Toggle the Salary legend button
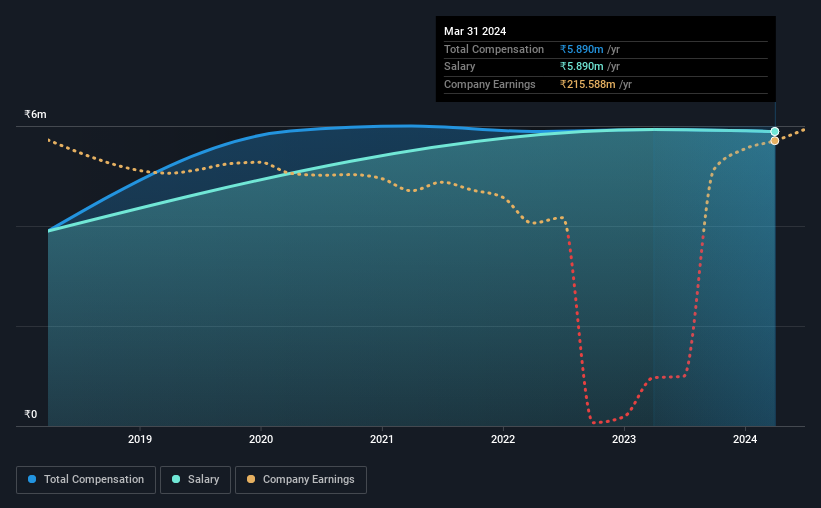The height and width of the screenshot is (508, 821). 195,480
